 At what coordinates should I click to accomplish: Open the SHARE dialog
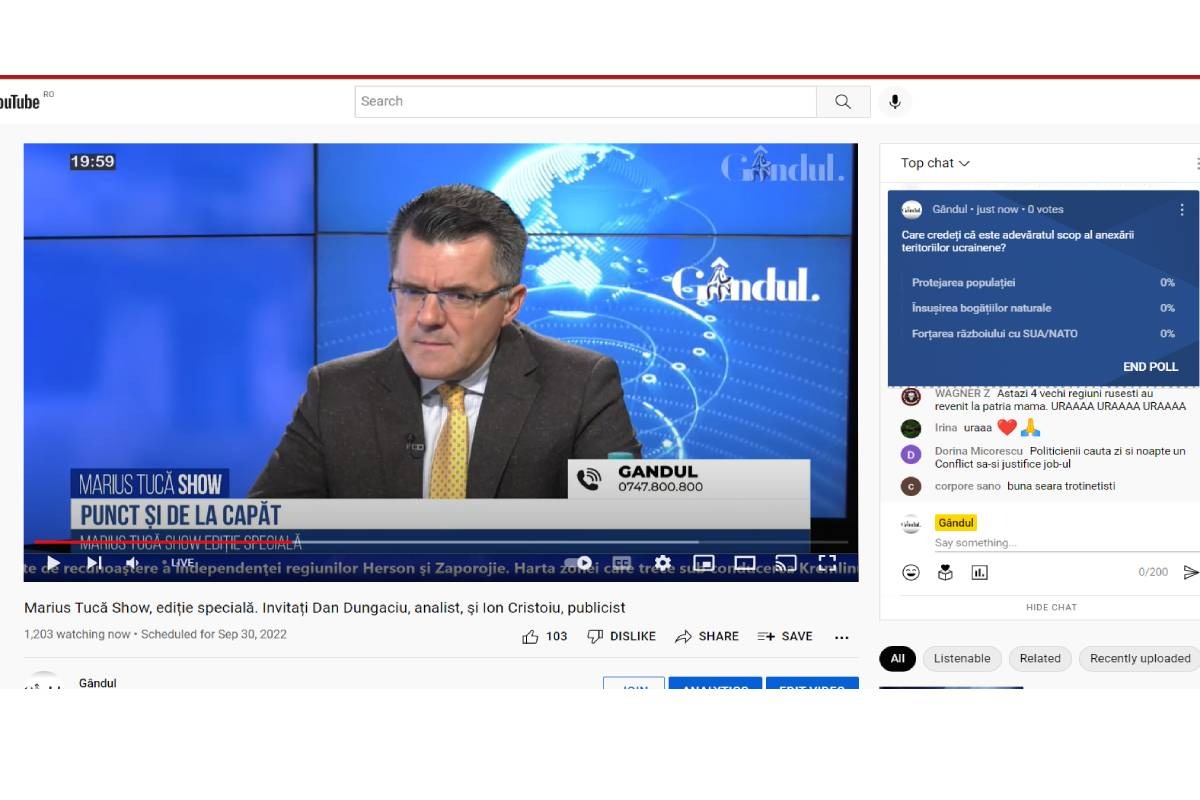(707, 636)
